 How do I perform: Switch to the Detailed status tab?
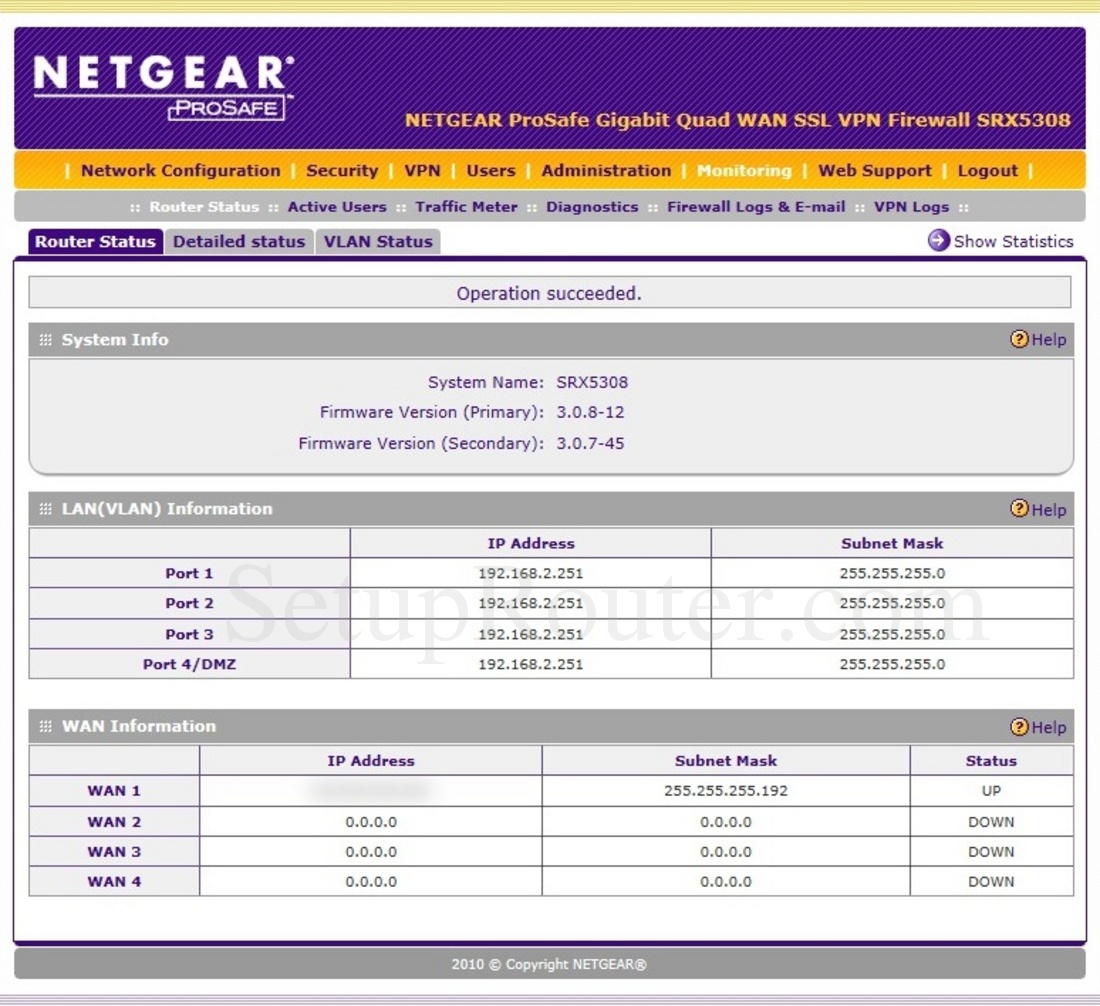coord(239,241)
